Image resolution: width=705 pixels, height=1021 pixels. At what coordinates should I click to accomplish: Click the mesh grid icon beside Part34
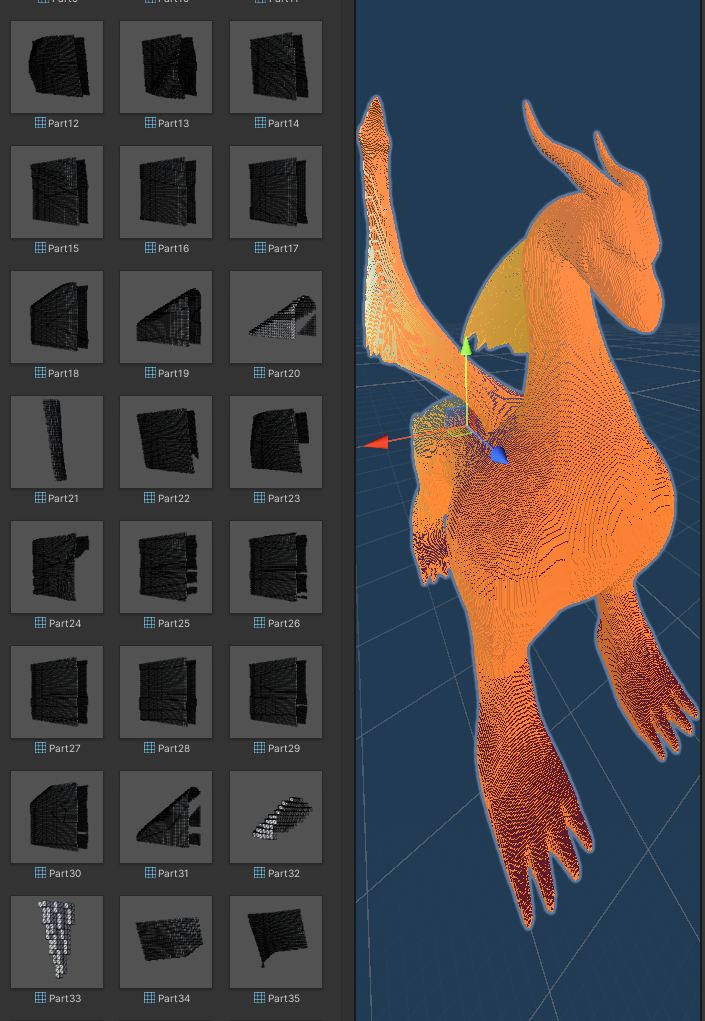tap(150, 998)
